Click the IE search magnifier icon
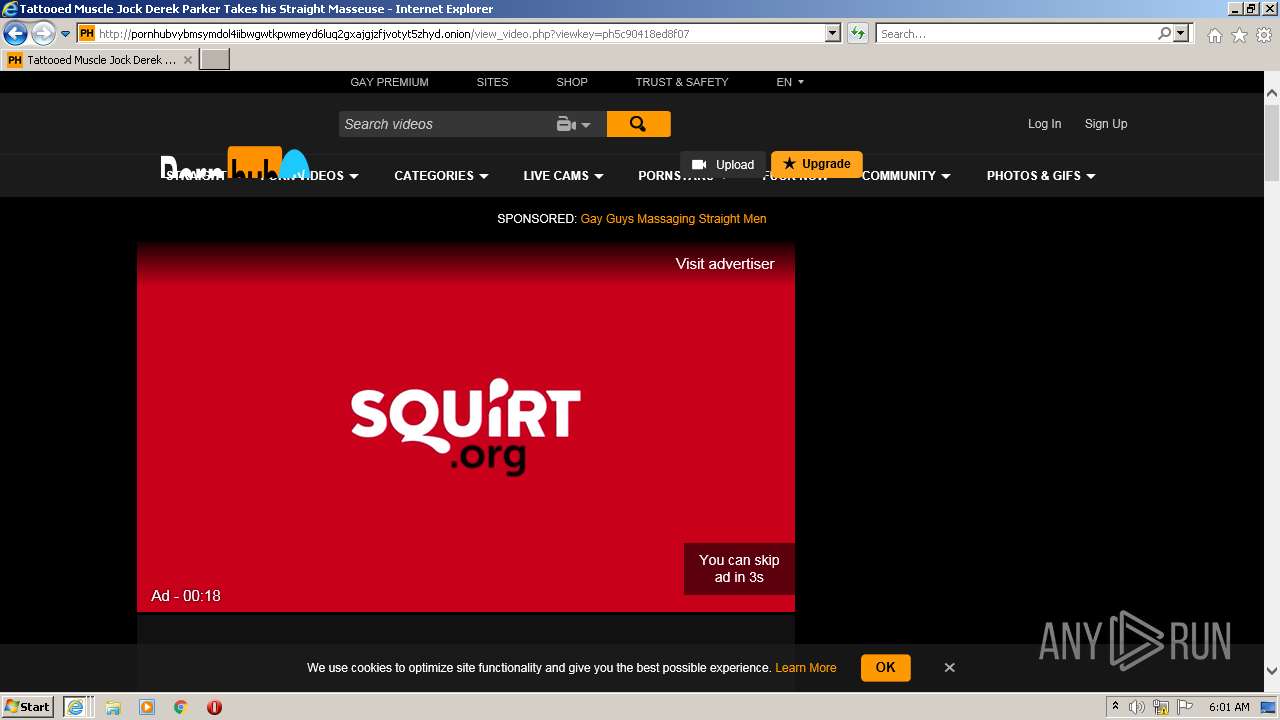1280x720 pixels. point(1164,33)
